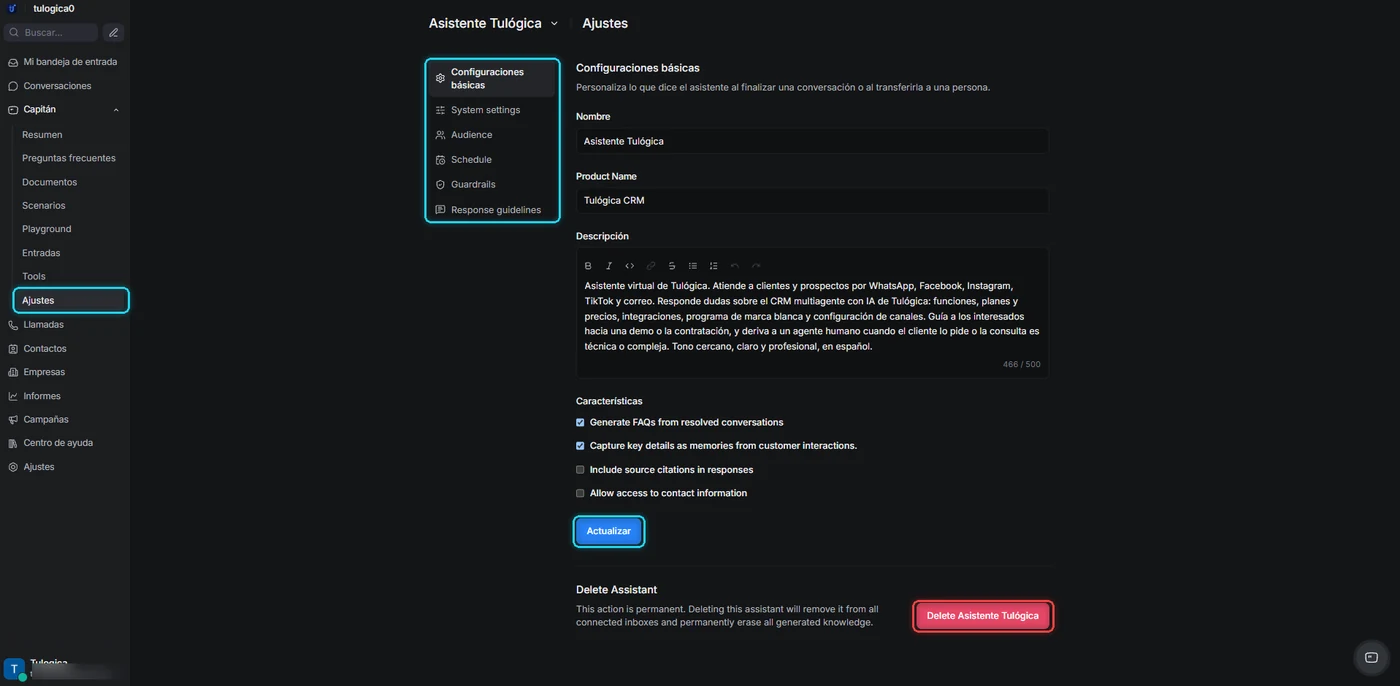Open the Empresas building icon
This screenshot has height=686, width=1400.
point(13,372)
